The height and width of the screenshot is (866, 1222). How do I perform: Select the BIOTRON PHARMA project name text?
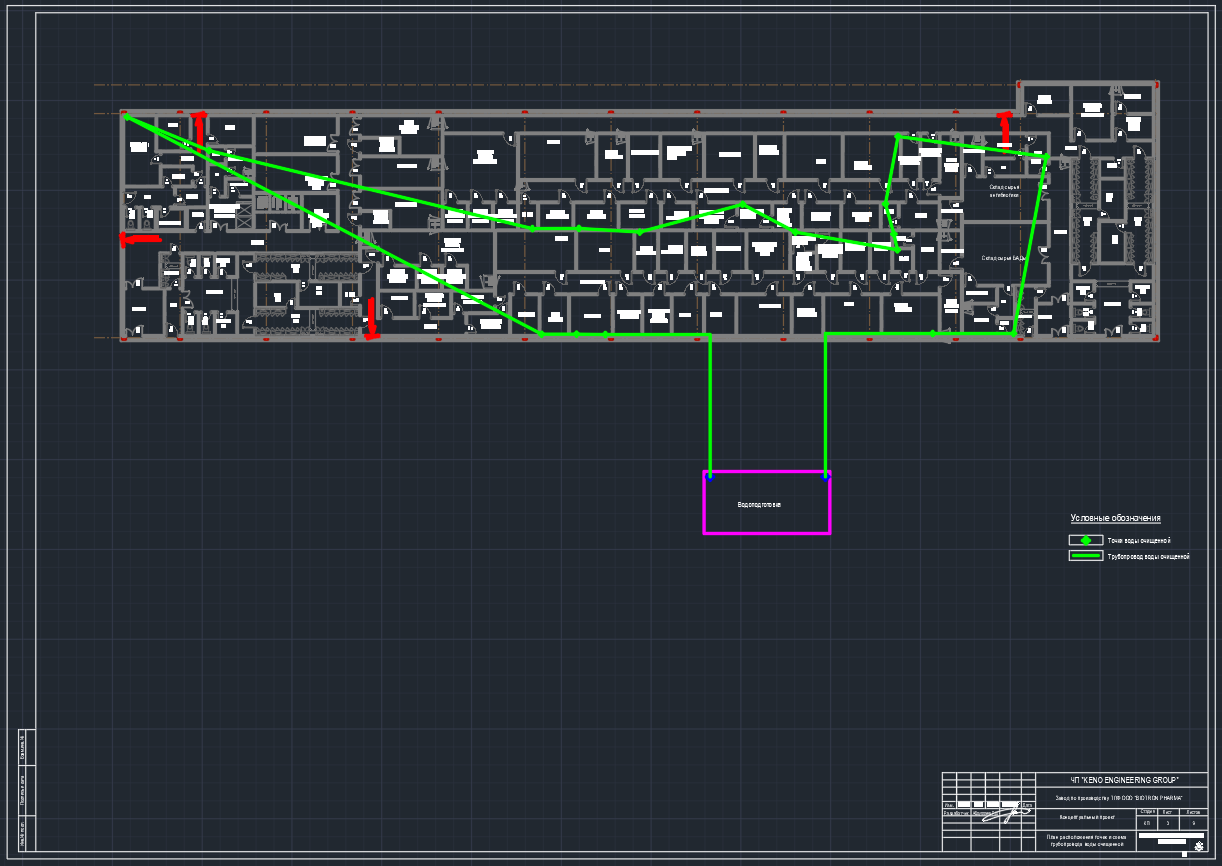tap(1118, 798)
